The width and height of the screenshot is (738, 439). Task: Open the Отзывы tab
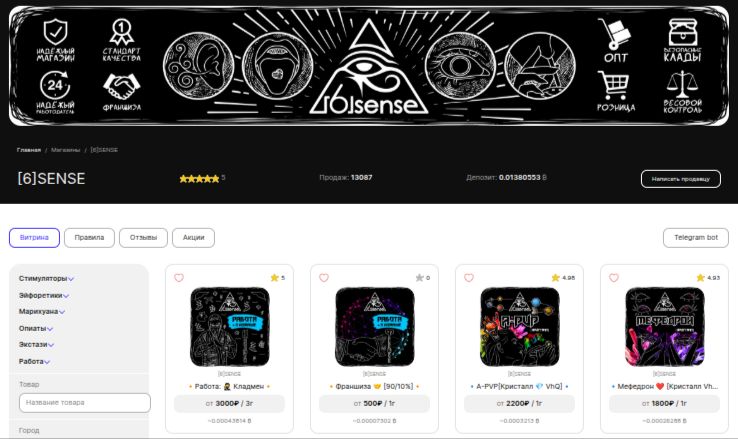coord(143,238)
